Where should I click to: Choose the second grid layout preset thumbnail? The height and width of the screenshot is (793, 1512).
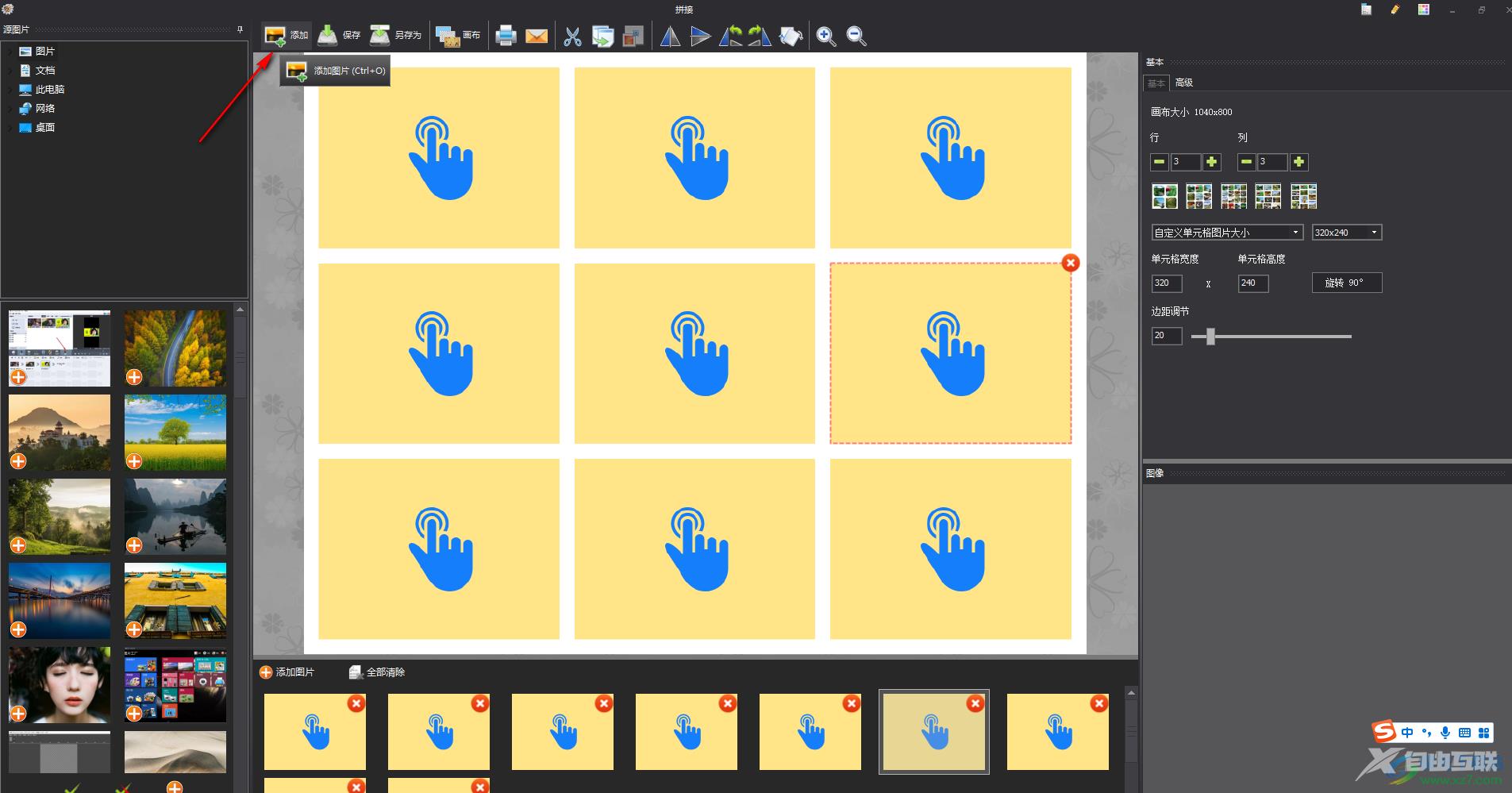[x=1199, y=196]
